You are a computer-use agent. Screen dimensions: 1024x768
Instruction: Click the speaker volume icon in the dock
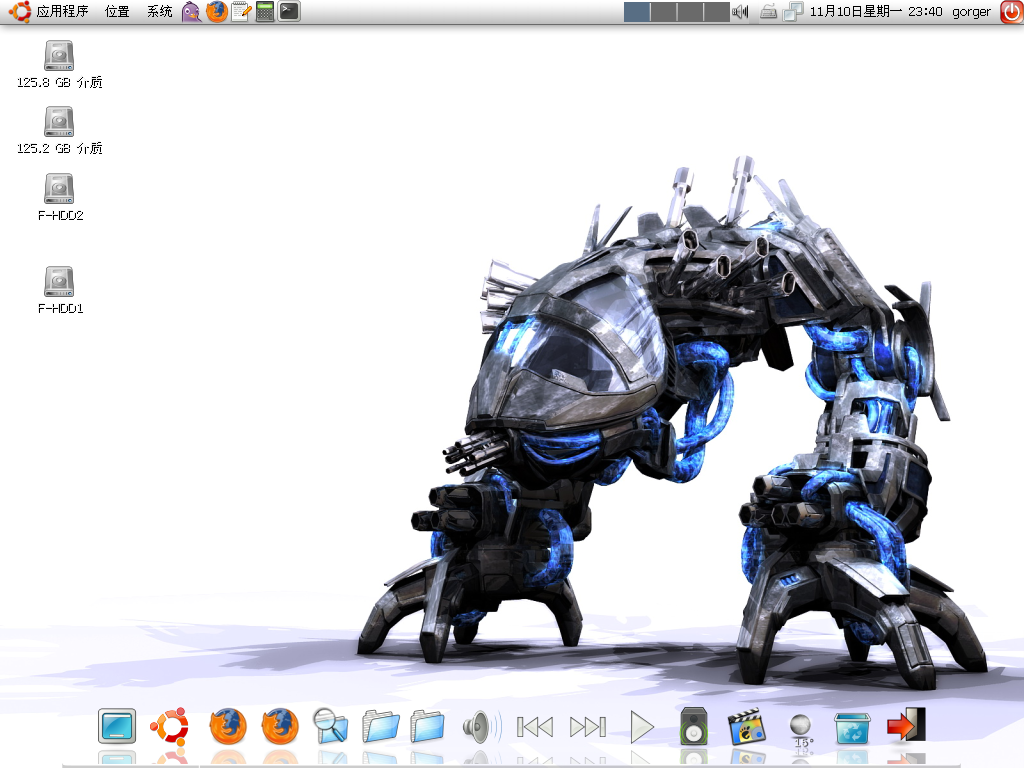point(482,727)
